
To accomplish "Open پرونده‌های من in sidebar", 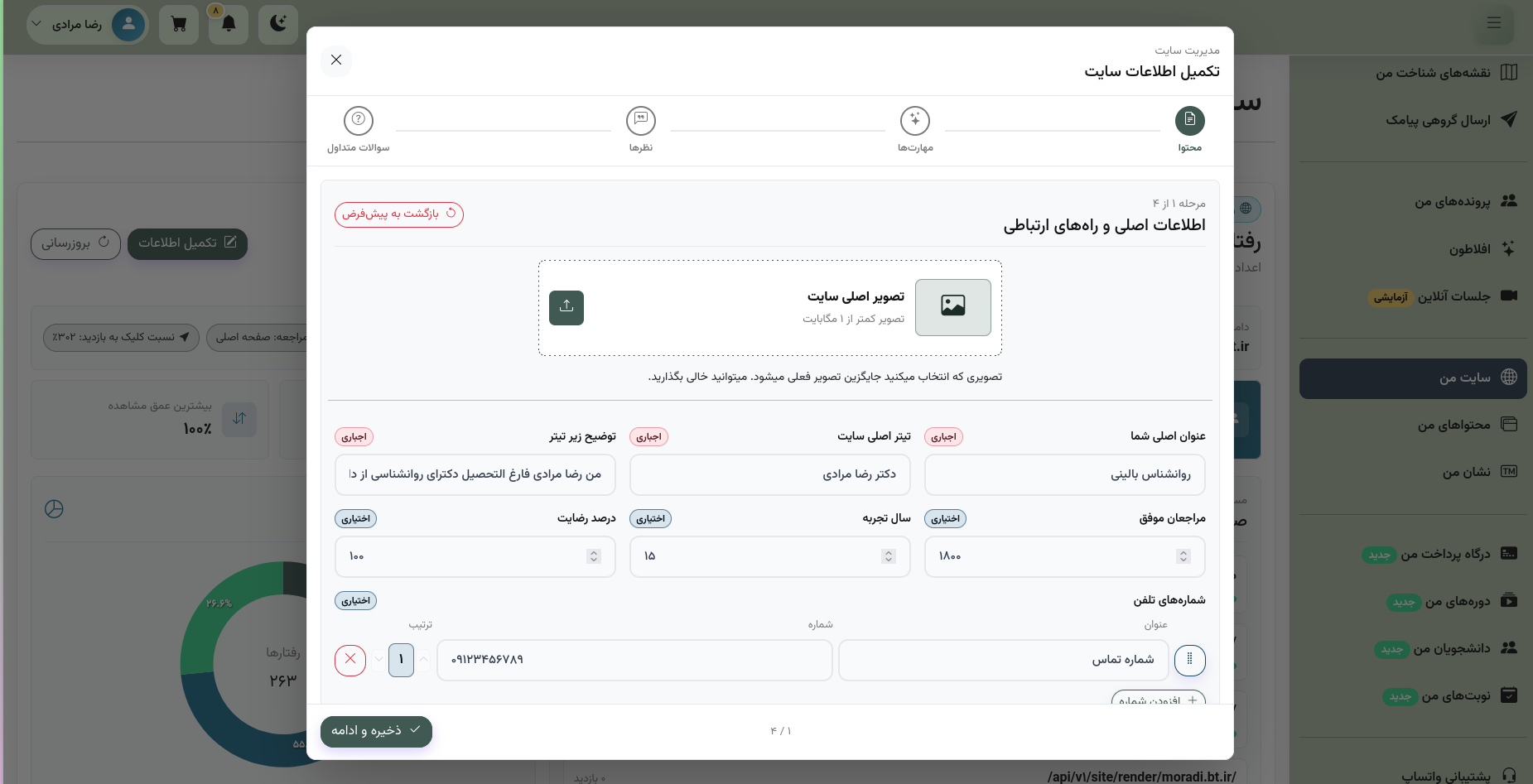I will 1413,201.
